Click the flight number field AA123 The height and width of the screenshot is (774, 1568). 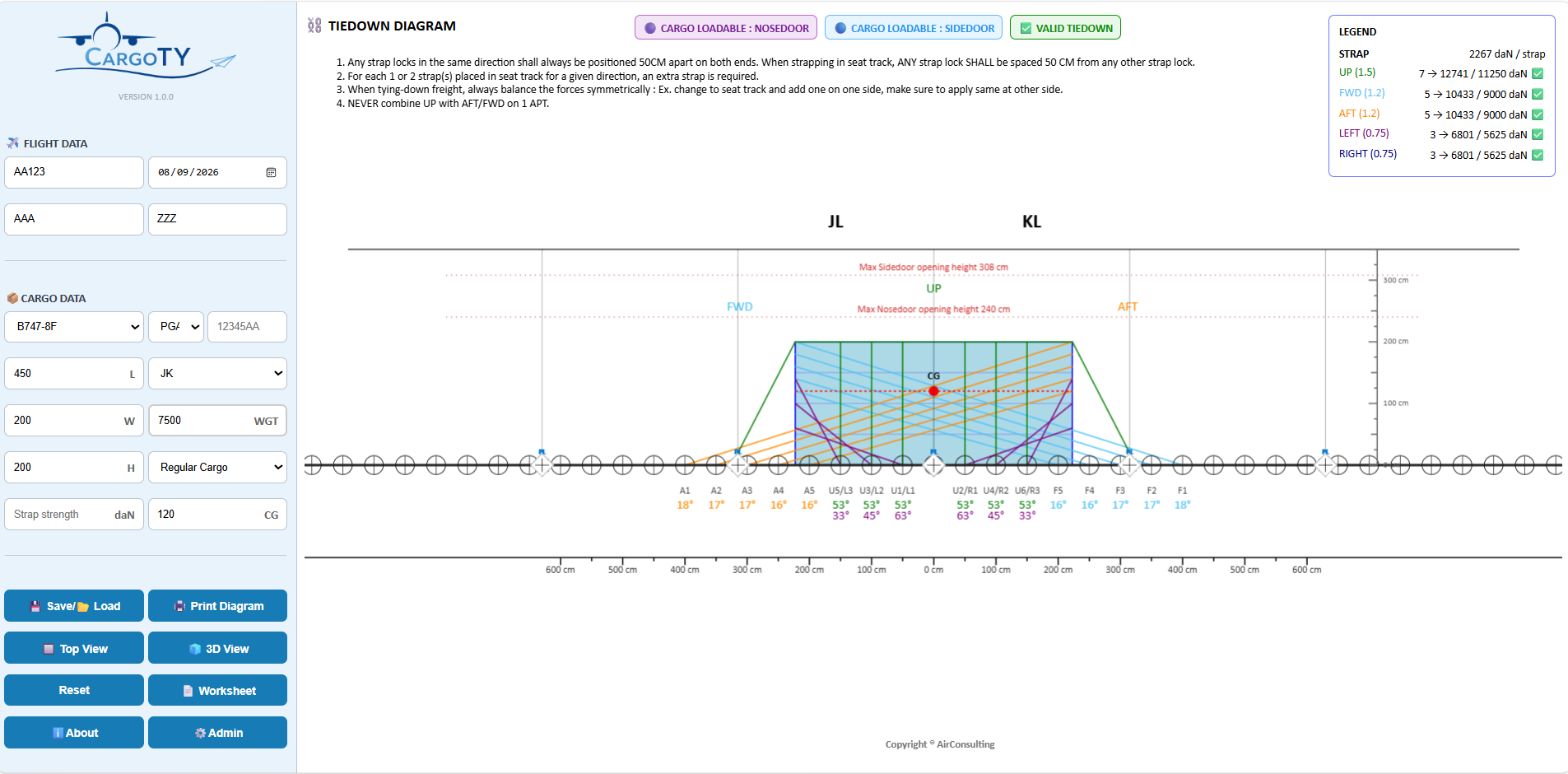pos(74,172)
